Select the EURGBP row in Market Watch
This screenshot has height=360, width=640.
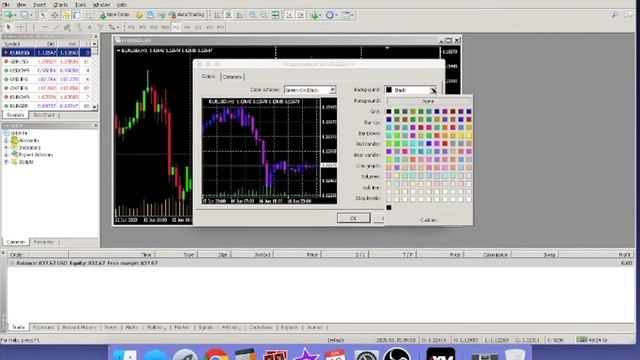(x=47, y=106)
